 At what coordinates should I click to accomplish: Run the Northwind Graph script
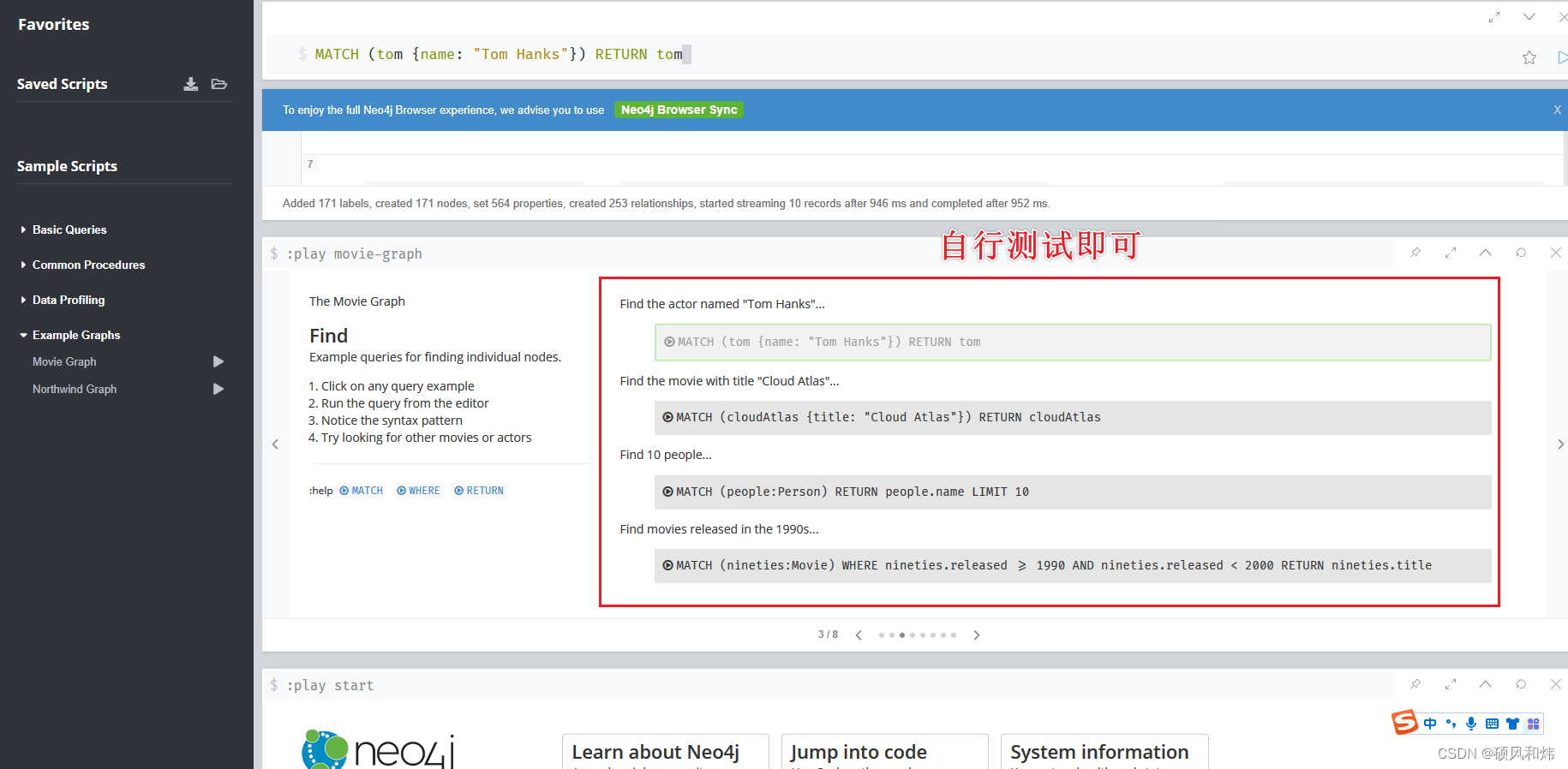click(218, 389)
